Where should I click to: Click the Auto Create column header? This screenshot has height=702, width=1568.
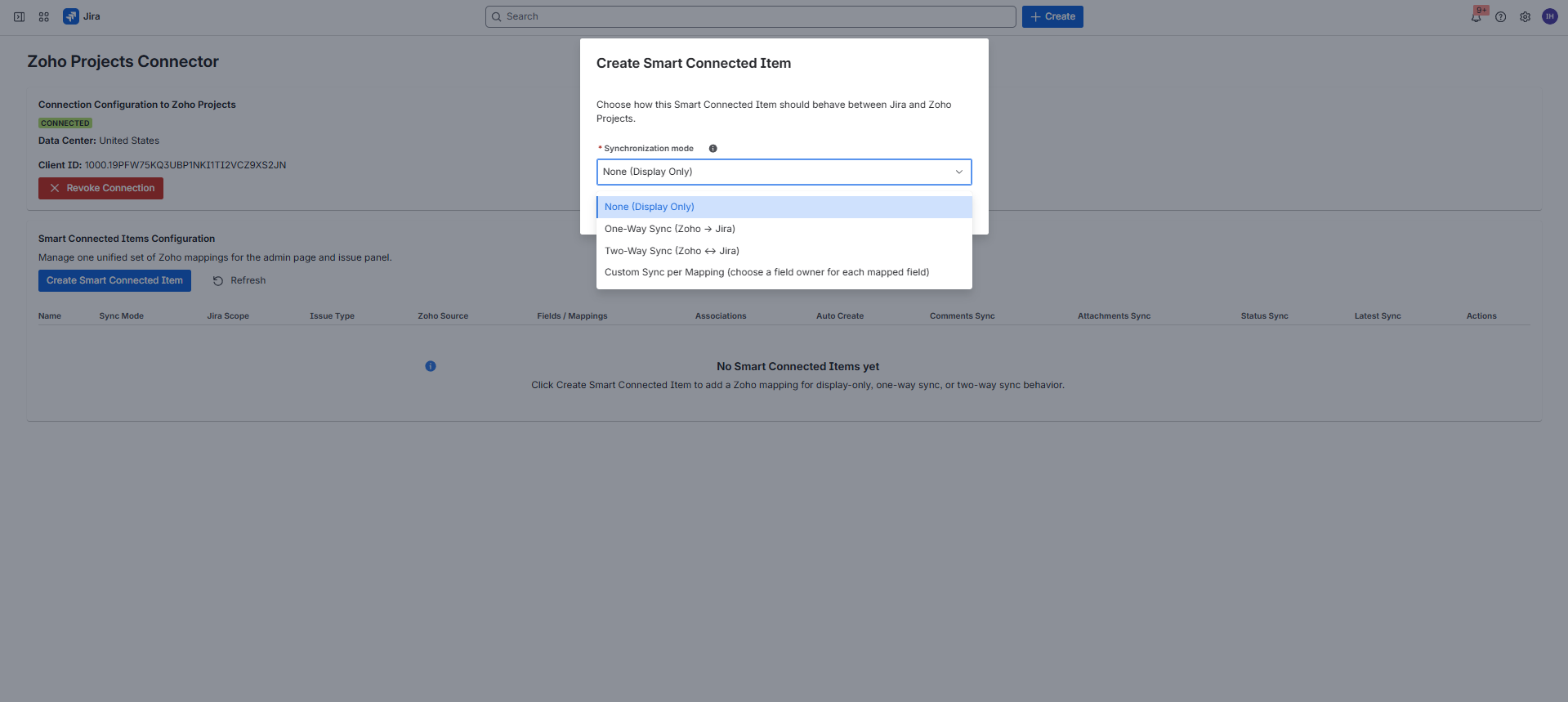click(x=840, y=316)
